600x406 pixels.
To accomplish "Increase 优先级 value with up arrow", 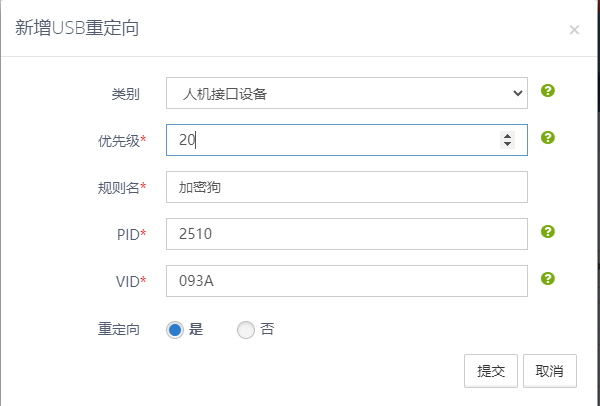I will 507,136.
